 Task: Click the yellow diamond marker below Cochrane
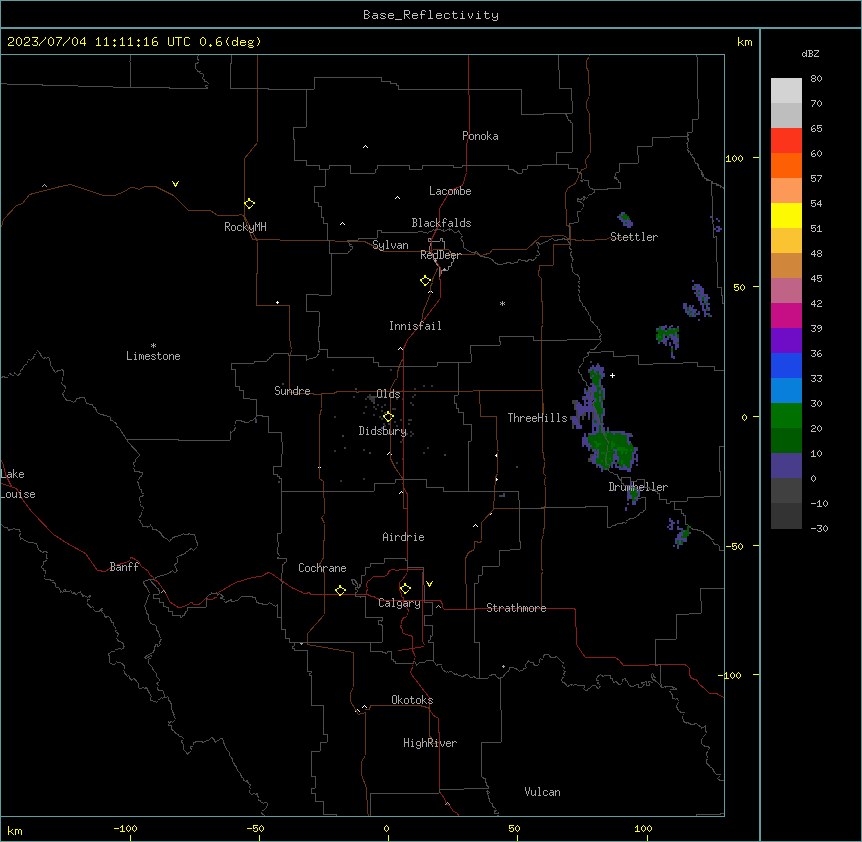click(340, 590)
